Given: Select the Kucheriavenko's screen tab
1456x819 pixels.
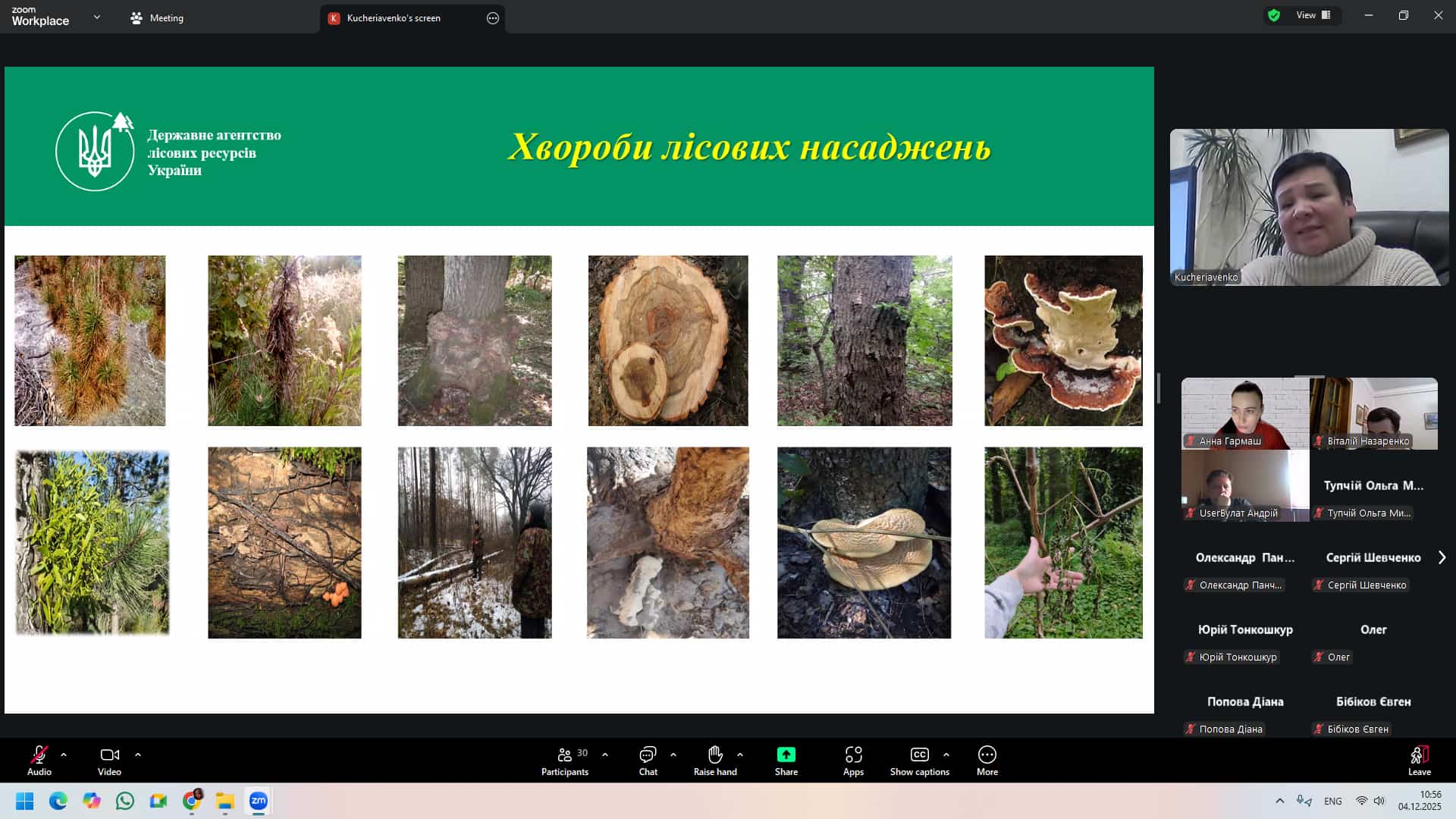Looking at the screenshot, I should coord(394,18).
